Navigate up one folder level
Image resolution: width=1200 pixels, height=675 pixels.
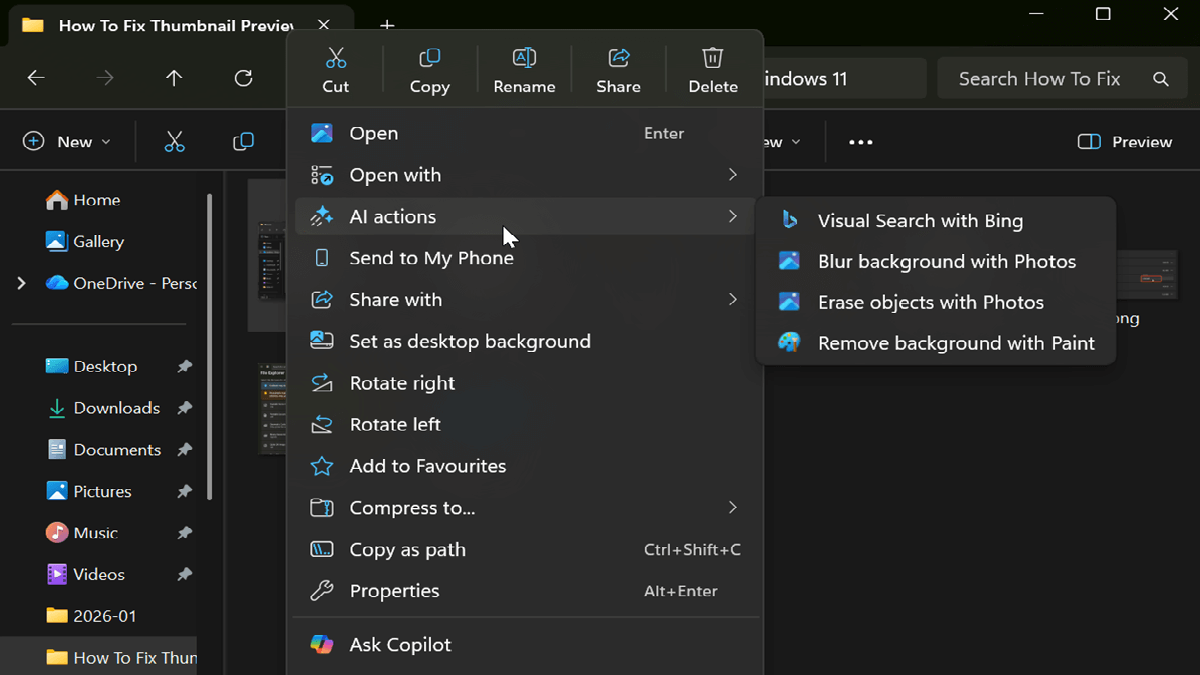tap(174, 78)
